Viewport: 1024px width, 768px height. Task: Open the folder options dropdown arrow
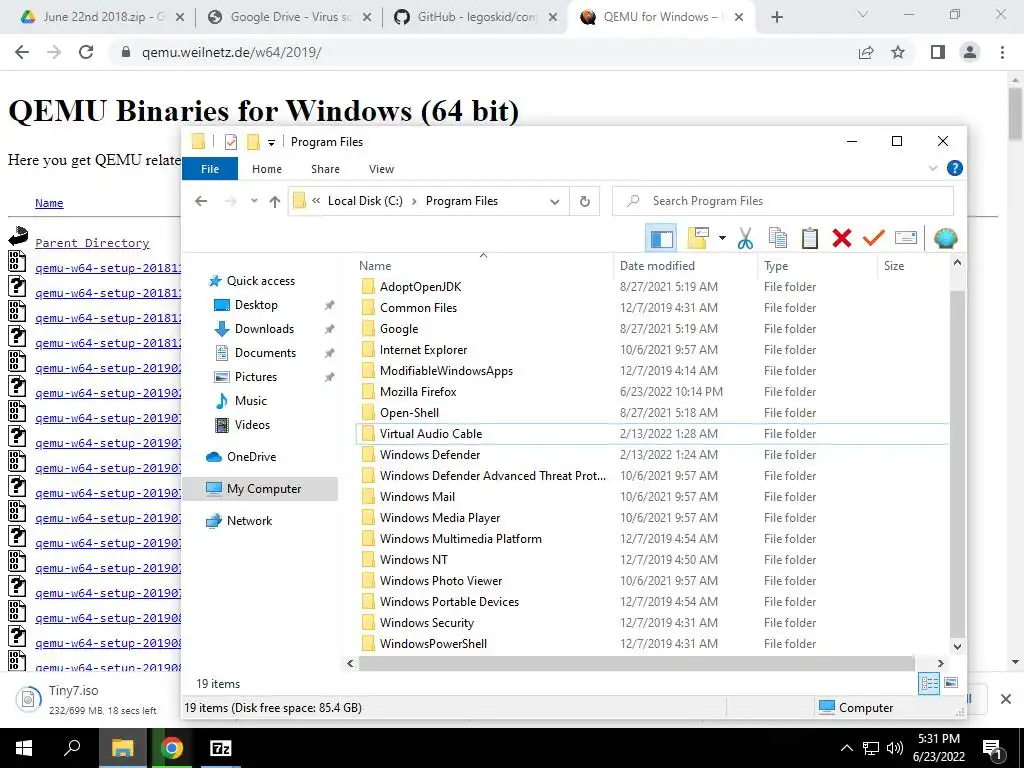pos(722,238)
